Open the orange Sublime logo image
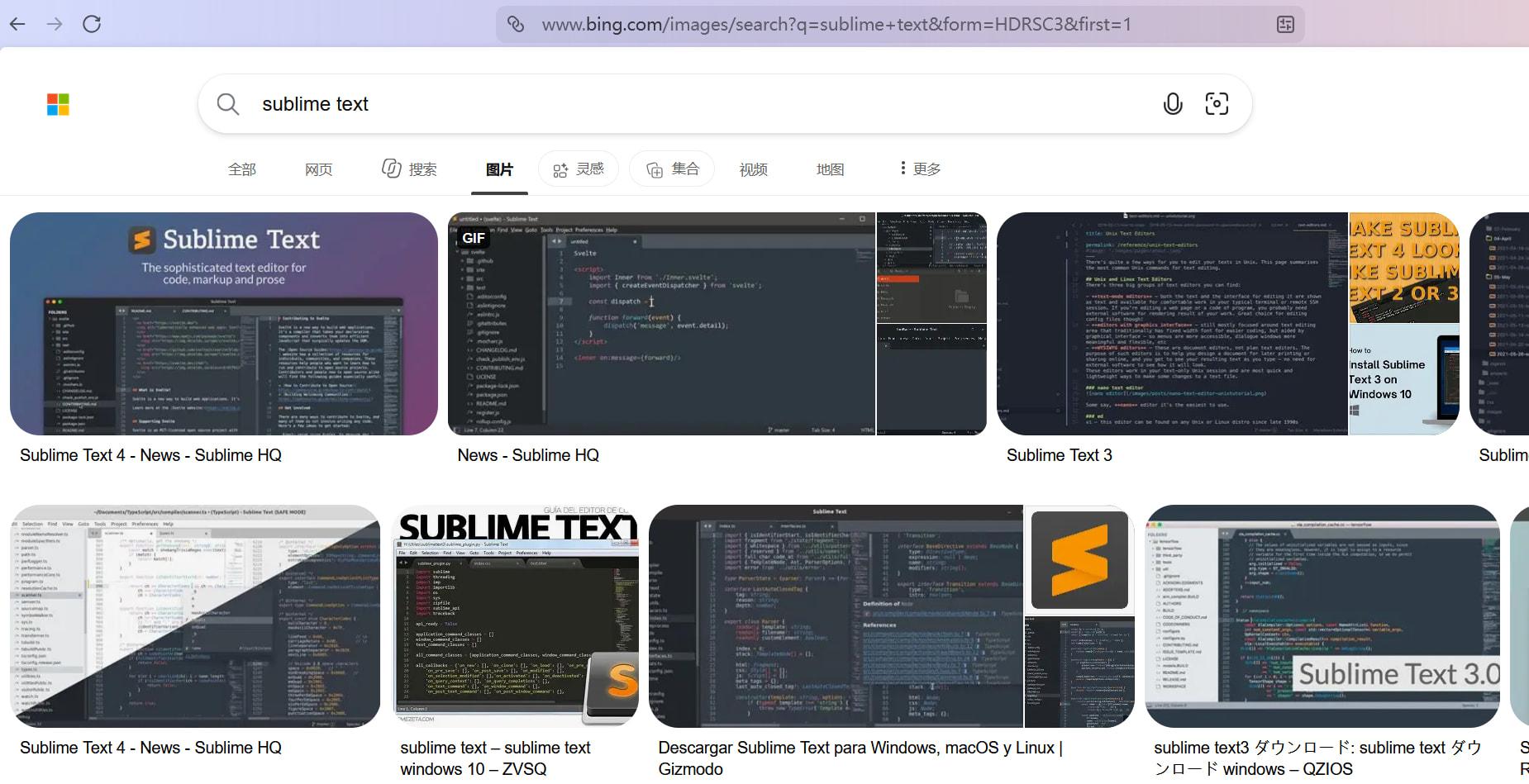 point(1079,560)
